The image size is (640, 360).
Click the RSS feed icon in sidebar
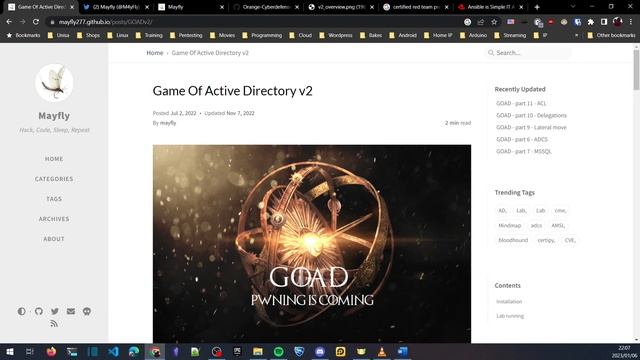tap(54, 324)
